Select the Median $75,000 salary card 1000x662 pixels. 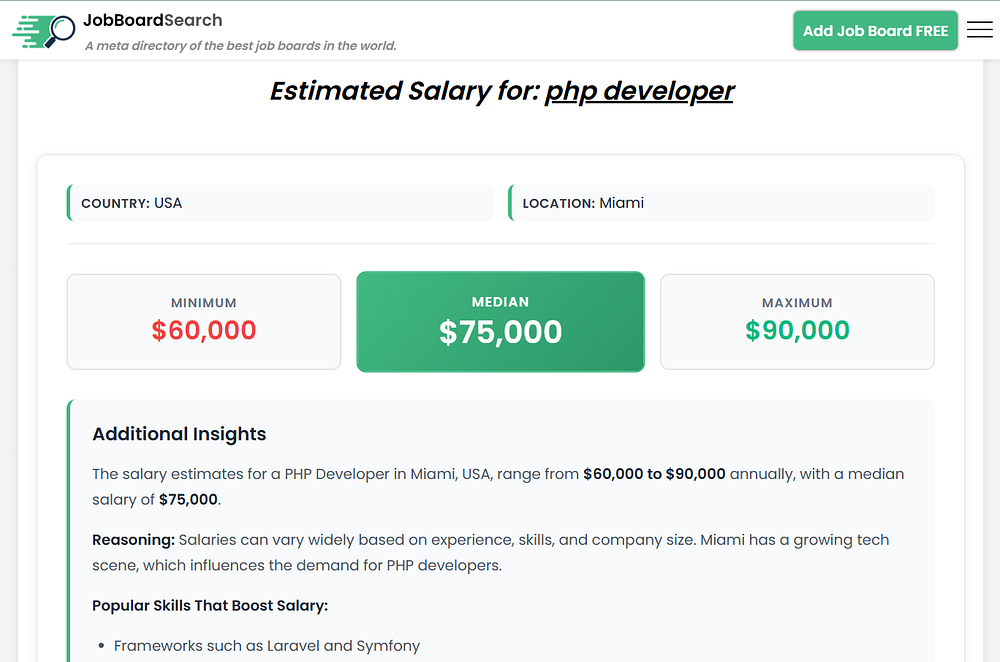[500, 322]
